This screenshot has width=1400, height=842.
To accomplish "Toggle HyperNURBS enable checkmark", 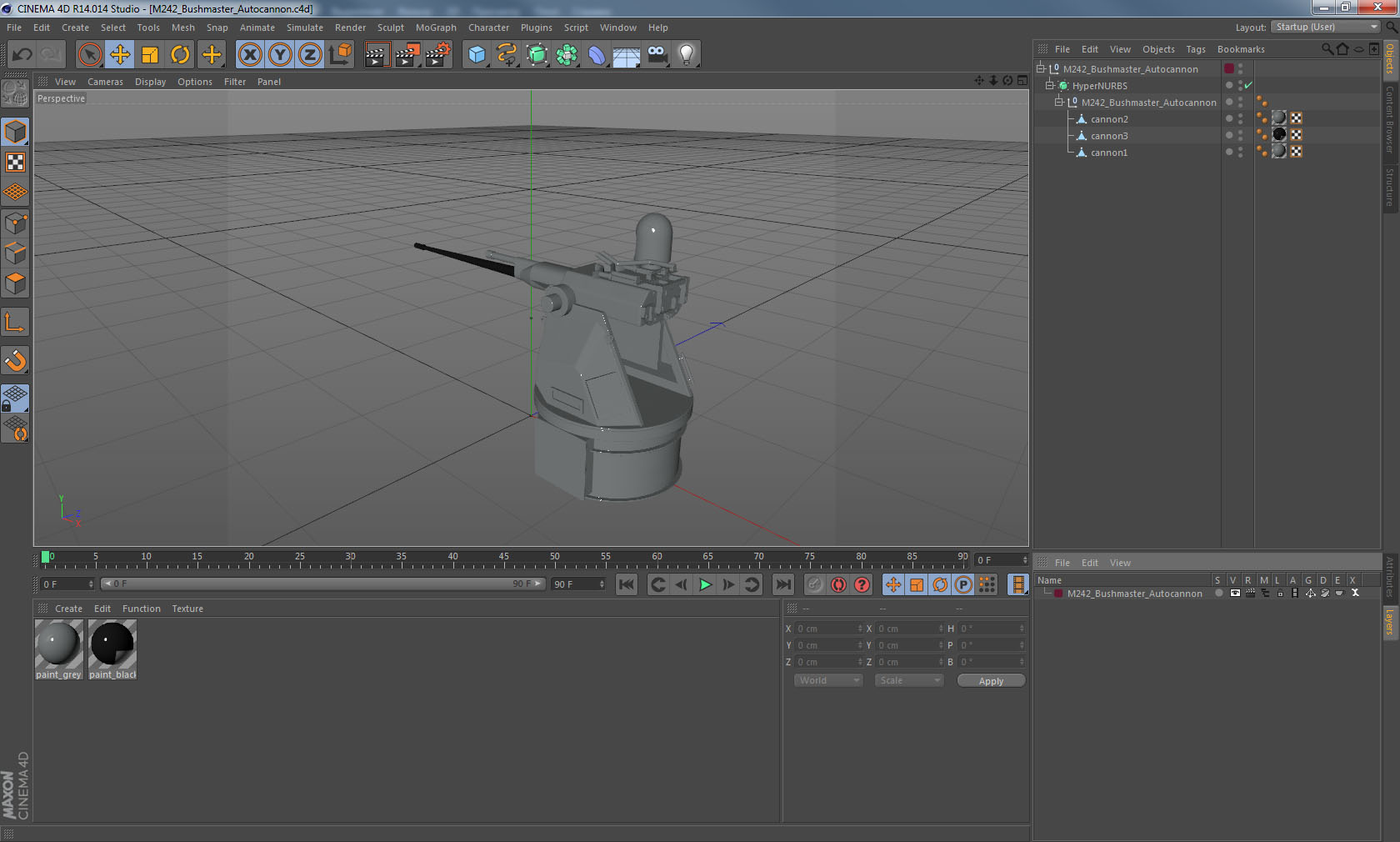I will (1248, 85).
